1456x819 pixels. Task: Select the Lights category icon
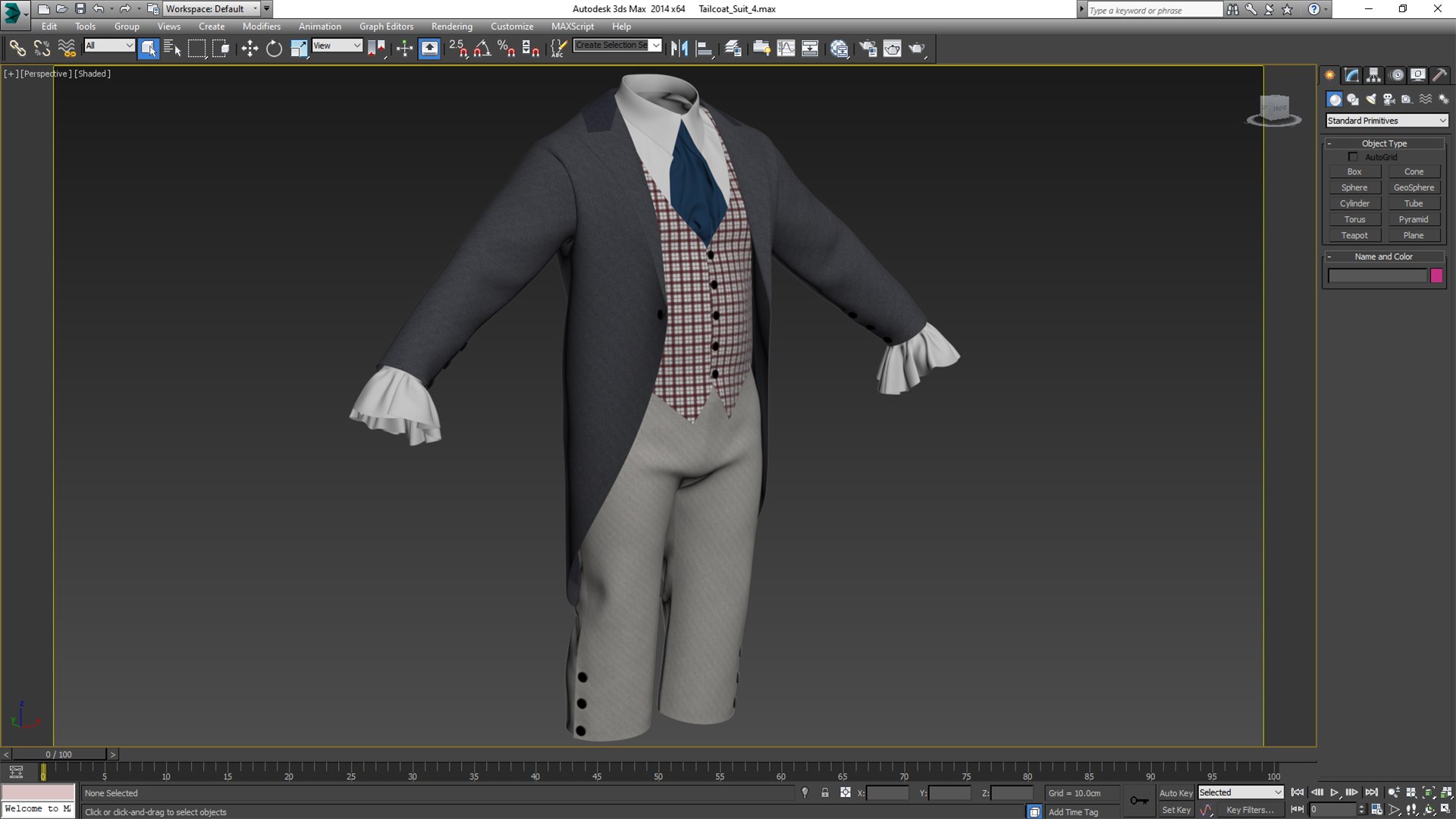1371,99
